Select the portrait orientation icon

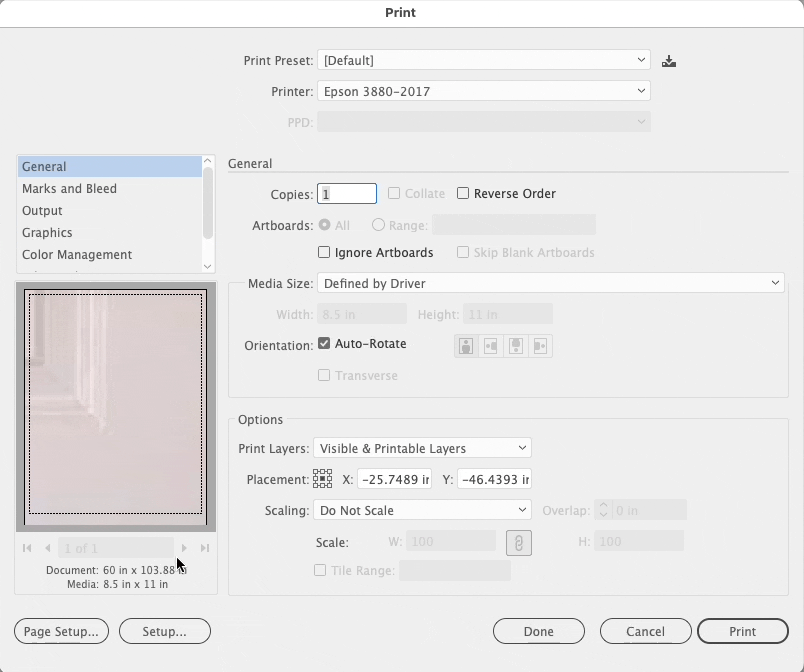(x=465, y=345)
